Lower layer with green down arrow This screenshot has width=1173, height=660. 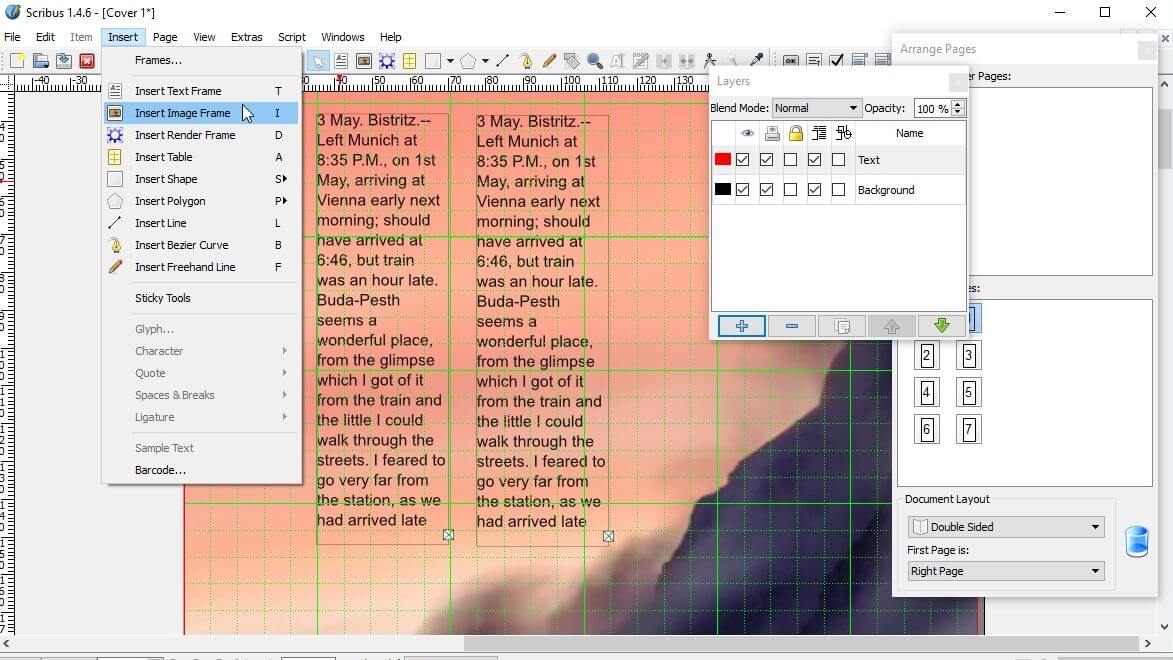pyautogui.click(x=942, y=326)
